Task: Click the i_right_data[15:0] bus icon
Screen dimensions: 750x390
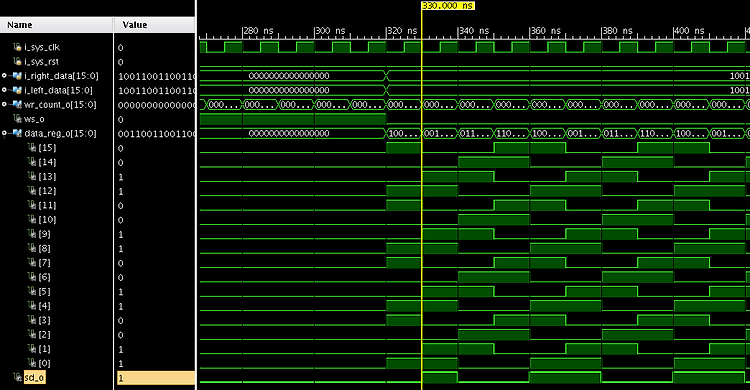Action: [17, 76]
